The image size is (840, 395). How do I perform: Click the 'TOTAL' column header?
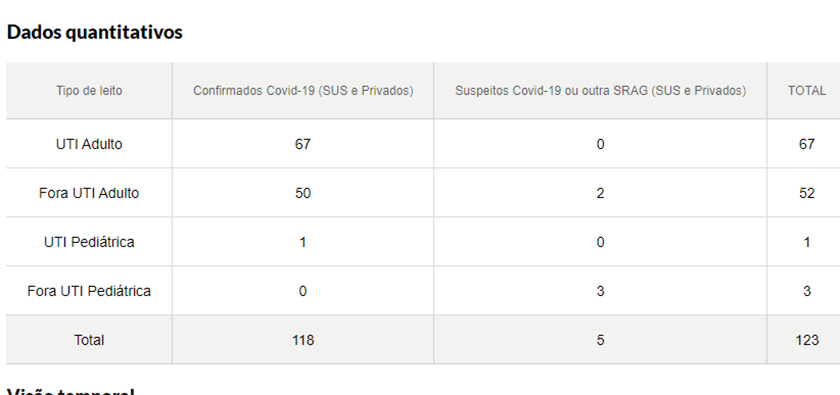point(807,91)
